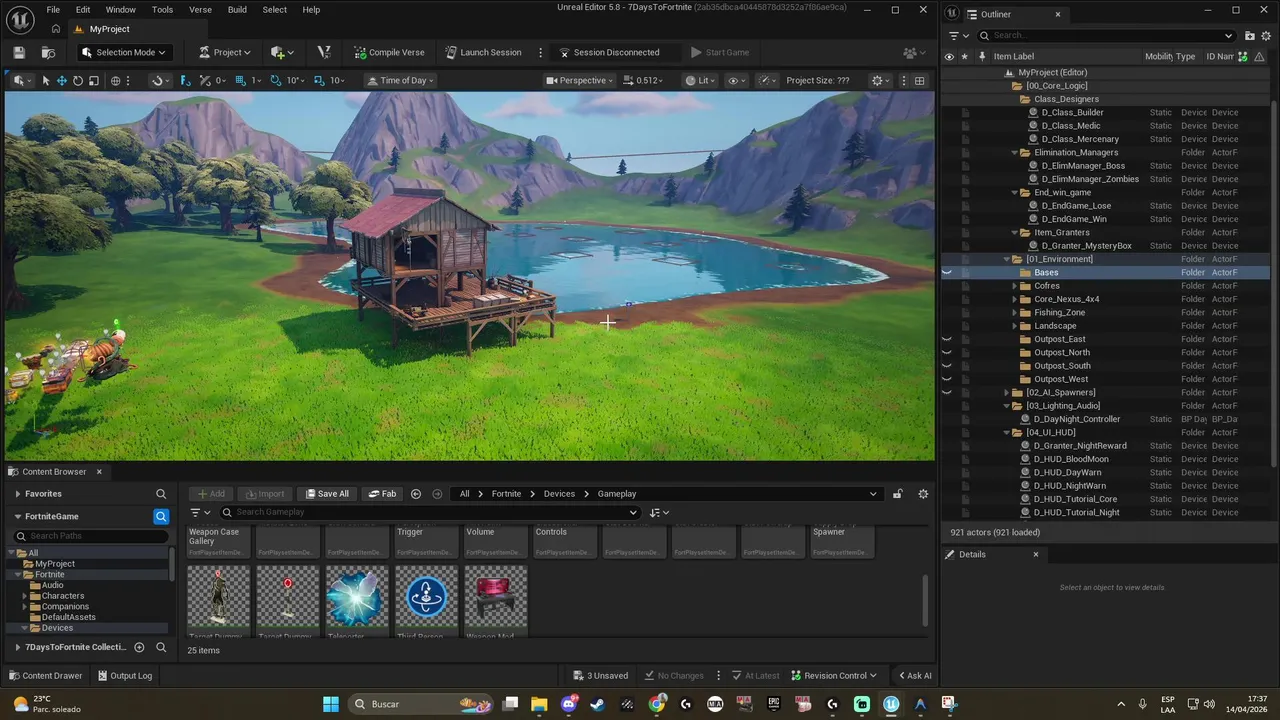
Task: Open the Time of Day dropdown
Action: point(400,80)
